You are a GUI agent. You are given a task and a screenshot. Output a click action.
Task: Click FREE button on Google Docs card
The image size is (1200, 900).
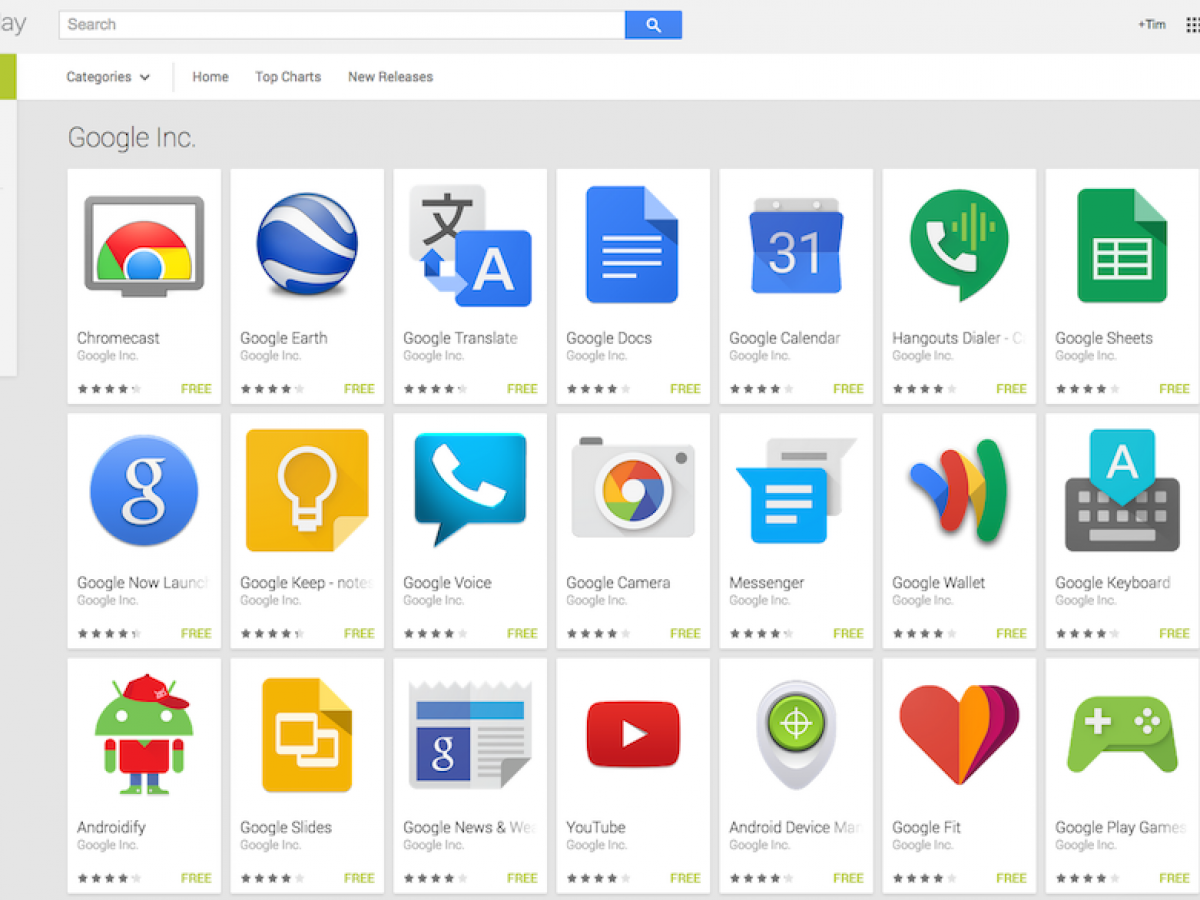coord(685,389)
